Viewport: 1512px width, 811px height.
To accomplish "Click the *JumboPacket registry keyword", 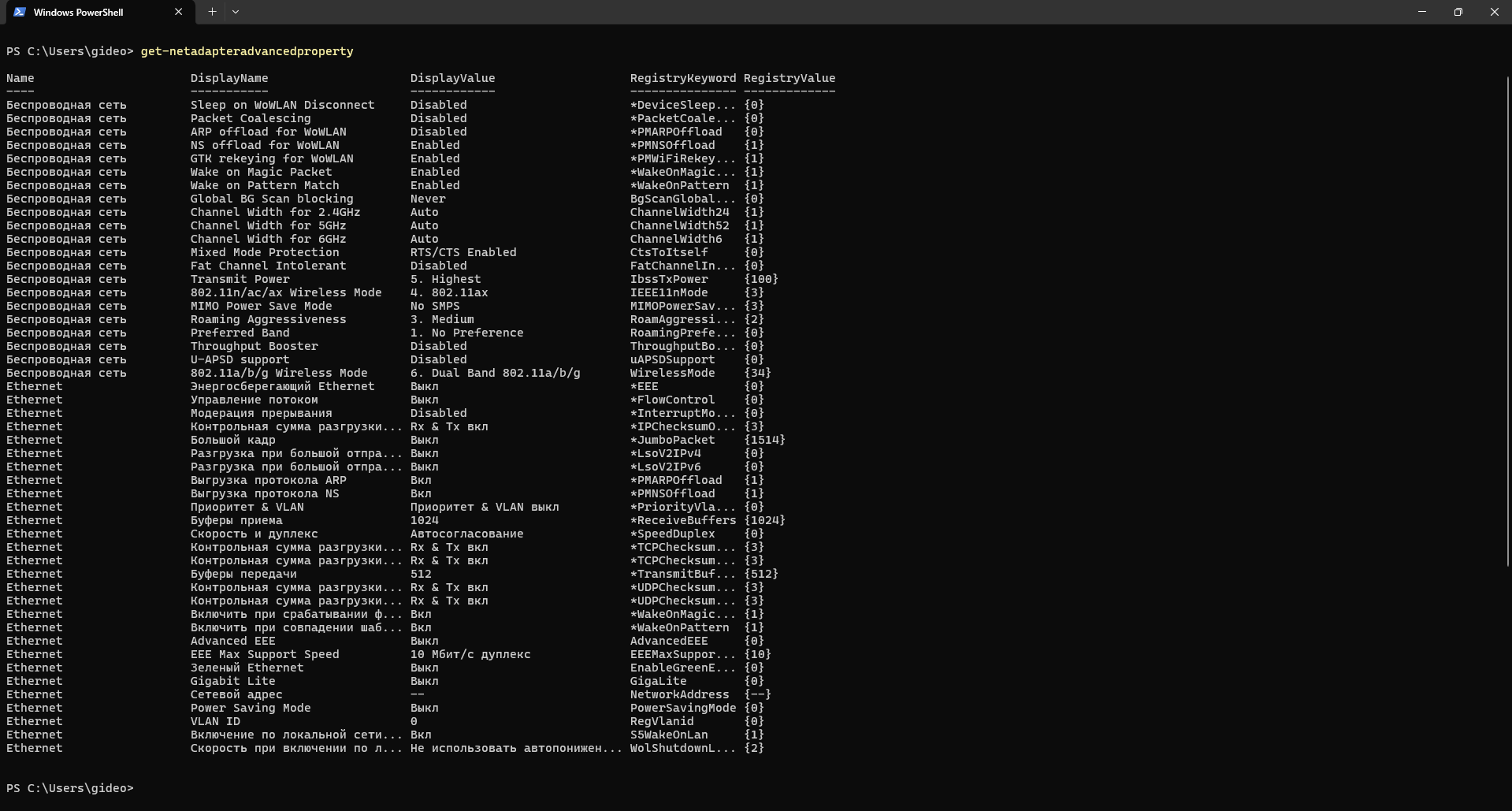I will pos(672,440).
